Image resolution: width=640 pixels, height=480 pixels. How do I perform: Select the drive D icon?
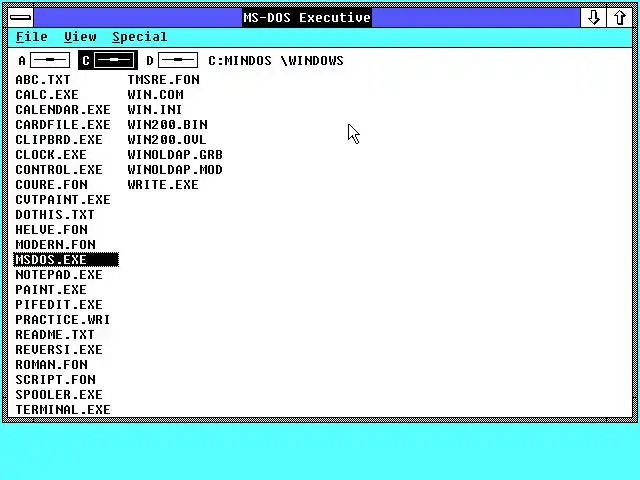[x=172, y=61]
